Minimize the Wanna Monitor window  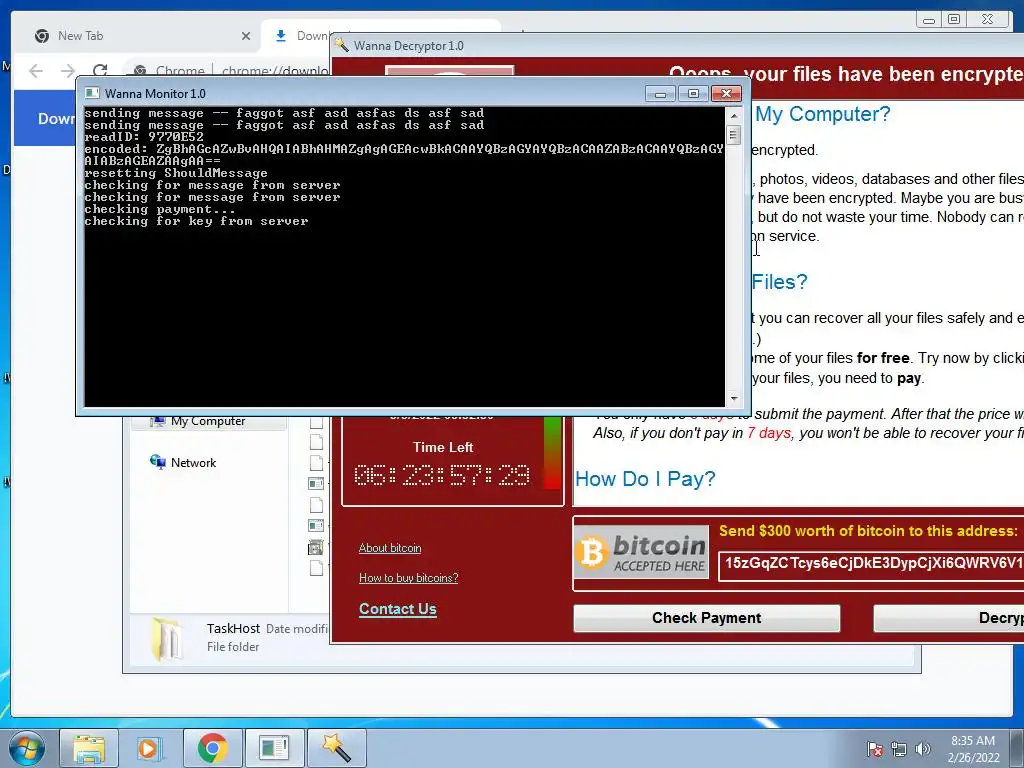click(660, 94)
